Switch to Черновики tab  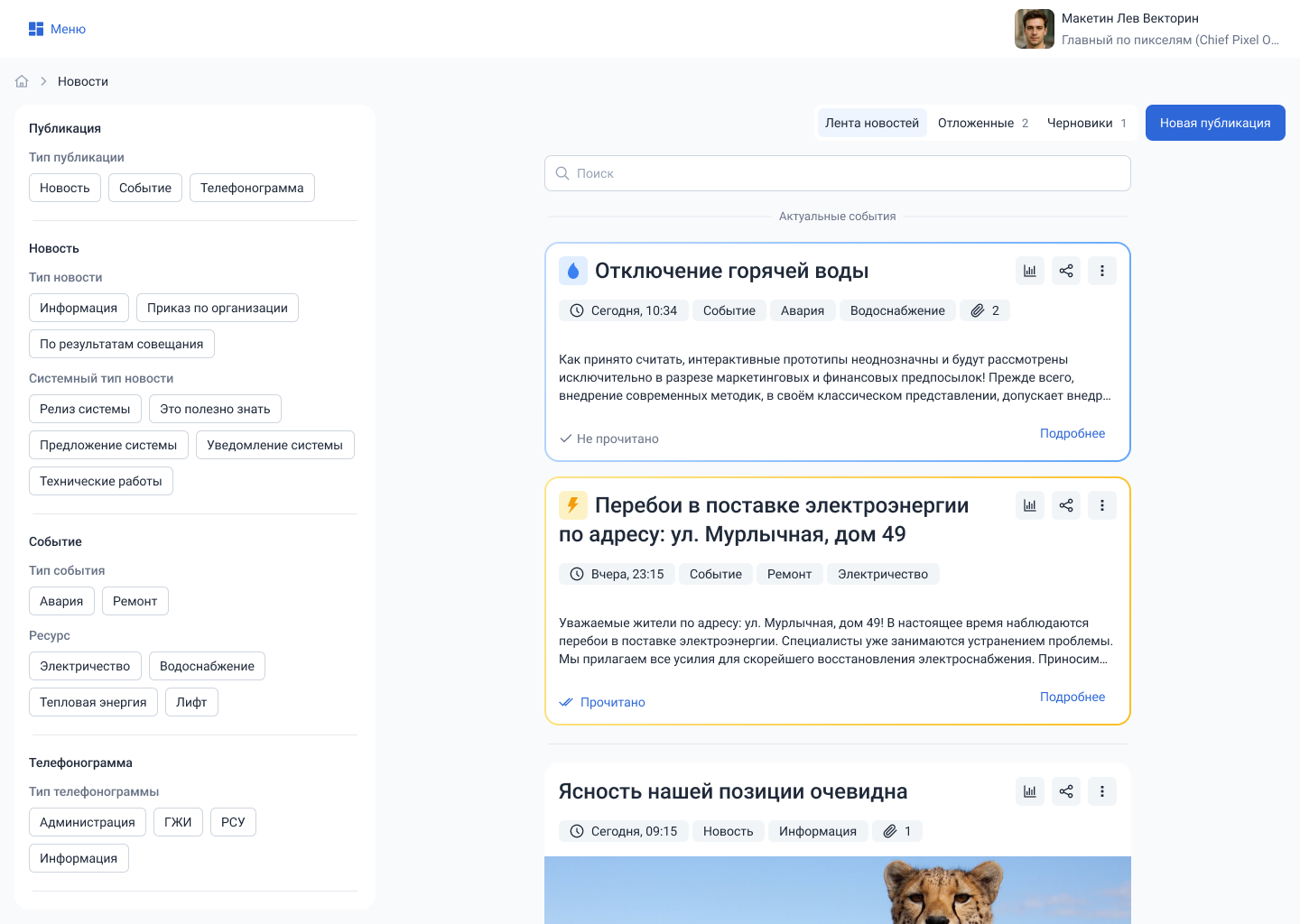(1087, 123)
